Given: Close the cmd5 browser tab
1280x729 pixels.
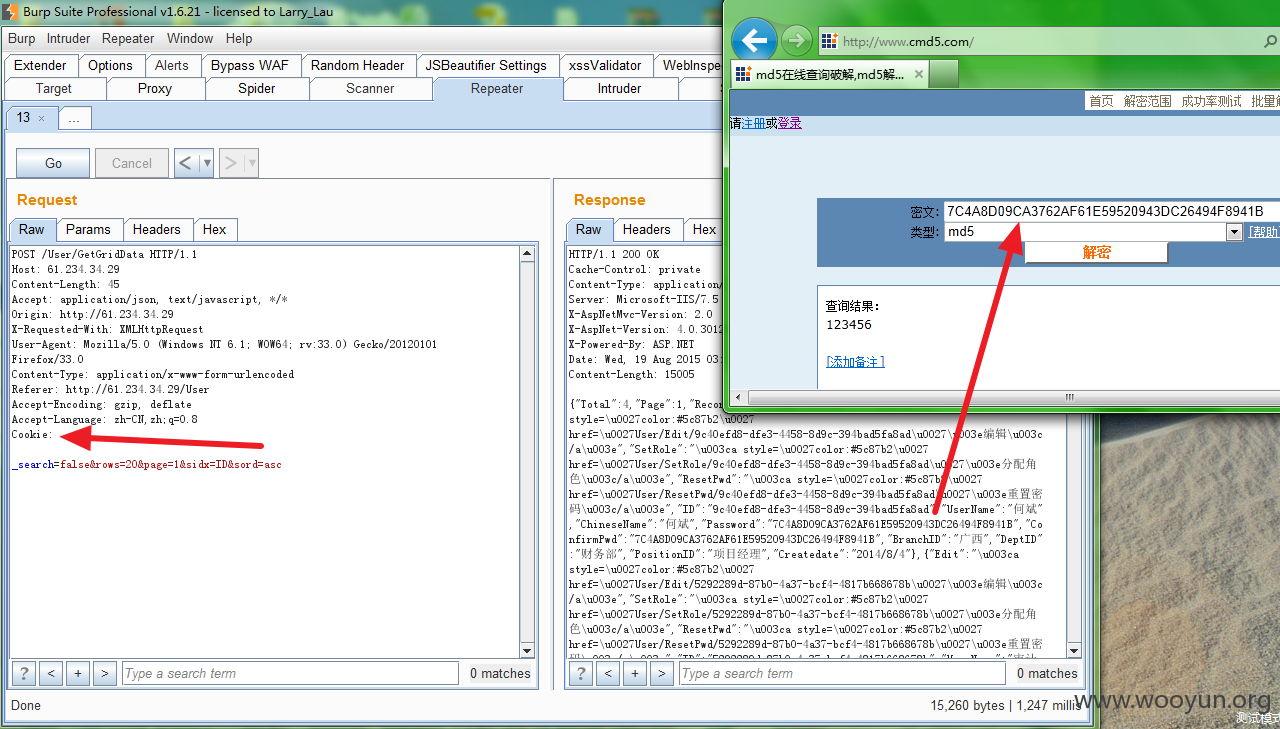Looking at the screenshot, I should pos(919,74).
